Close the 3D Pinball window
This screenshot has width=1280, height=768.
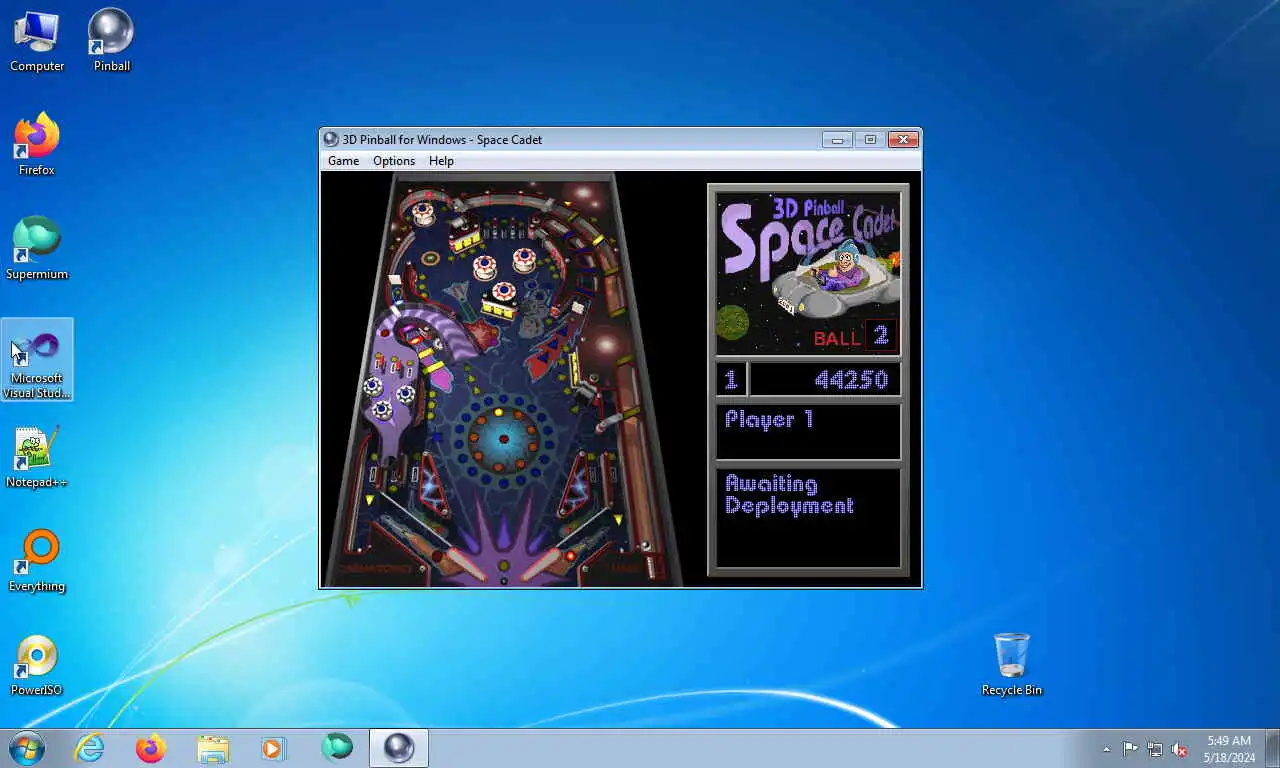tap(903, 140)
